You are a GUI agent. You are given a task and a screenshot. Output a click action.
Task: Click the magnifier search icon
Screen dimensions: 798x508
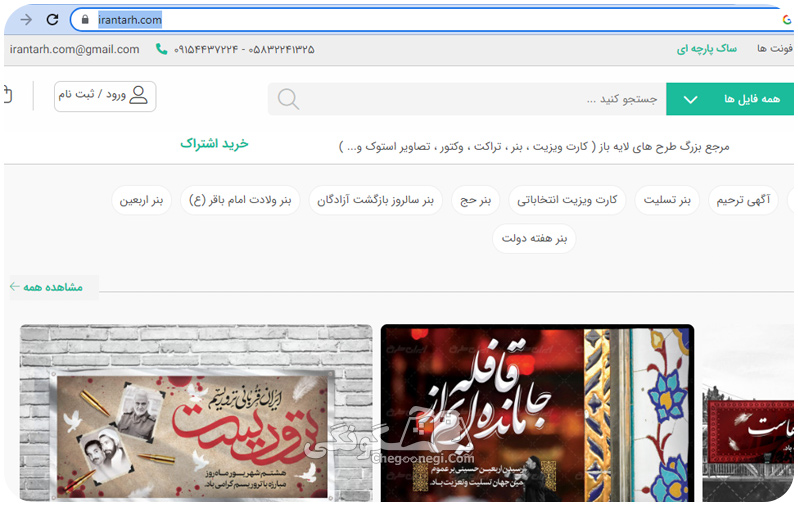pos(288,99)
